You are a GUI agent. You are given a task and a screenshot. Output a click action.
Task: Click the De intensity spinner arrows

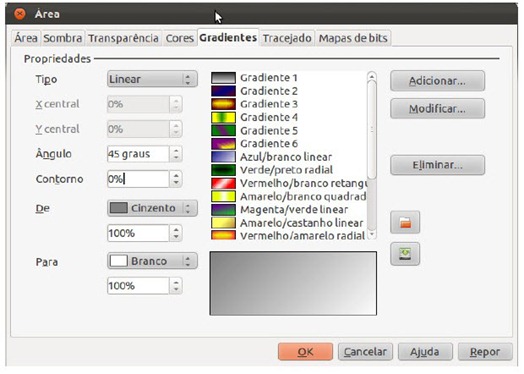pyautogui.click(x=176, y=233)
